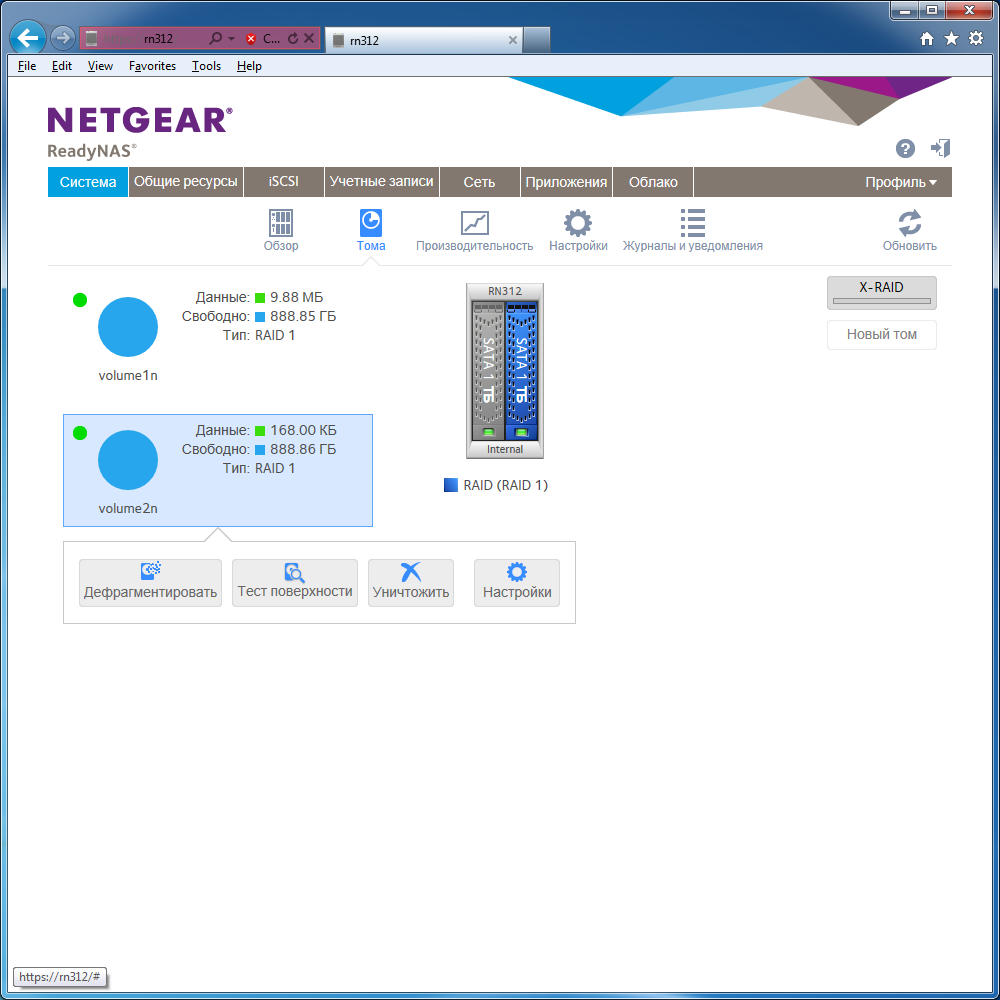Open the View menu

point(100,66)
